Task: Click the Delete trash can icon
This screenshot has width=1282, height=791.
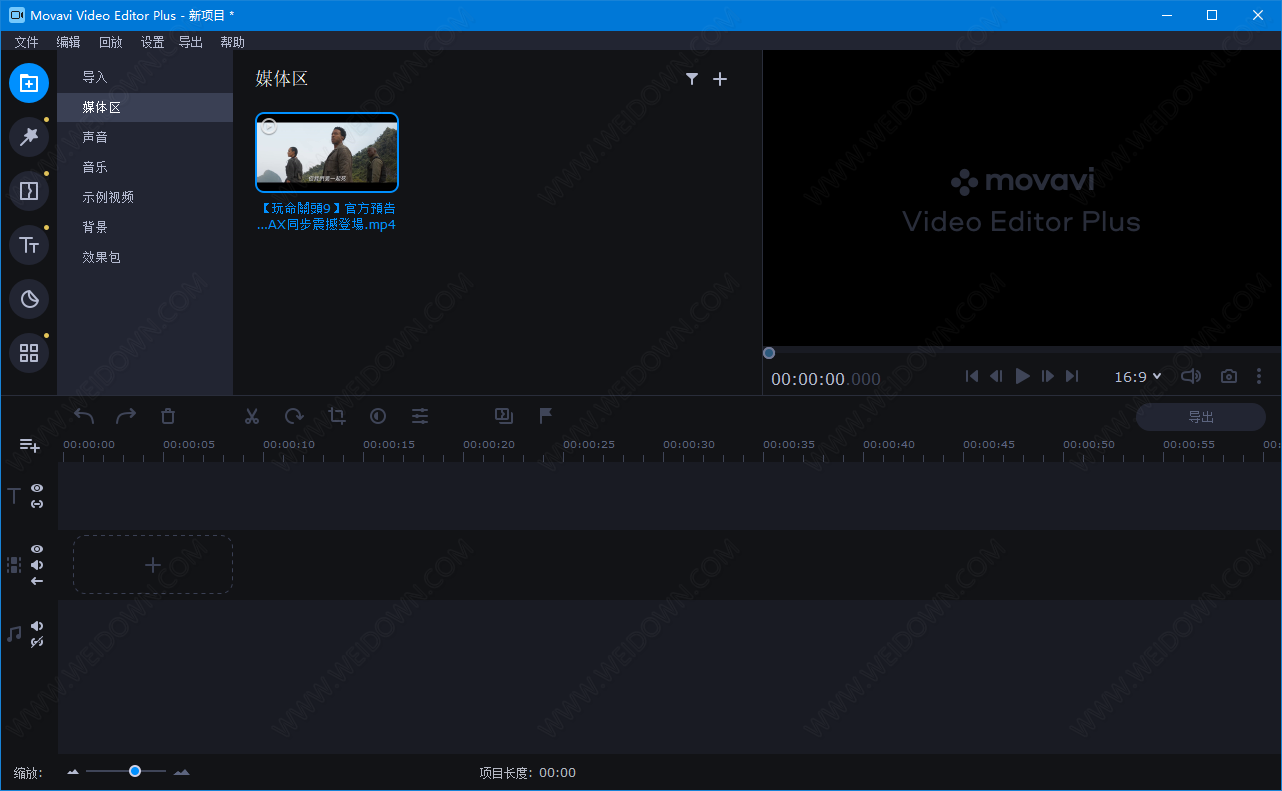Action: [x=168, y=416]
